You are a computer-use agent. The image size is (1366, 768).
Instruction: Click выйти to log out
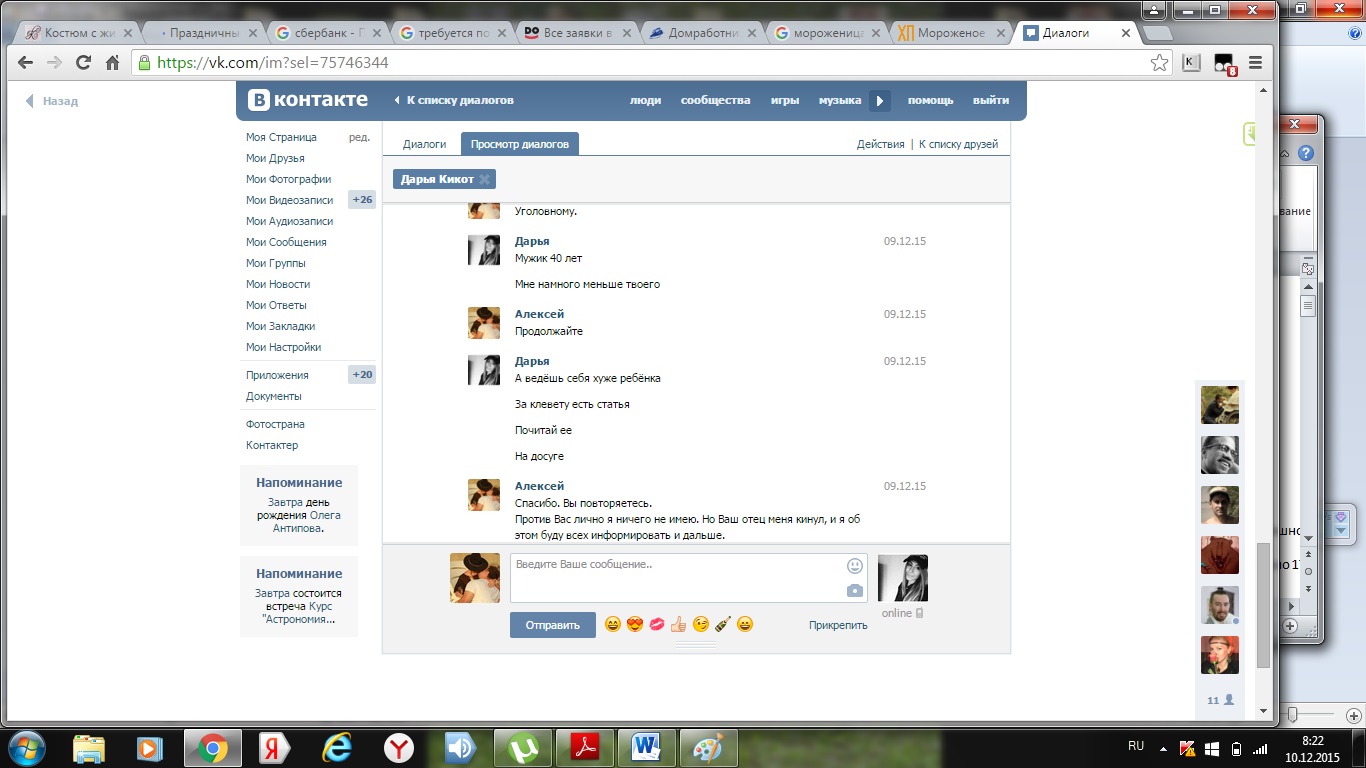click(x=991, y=100)
